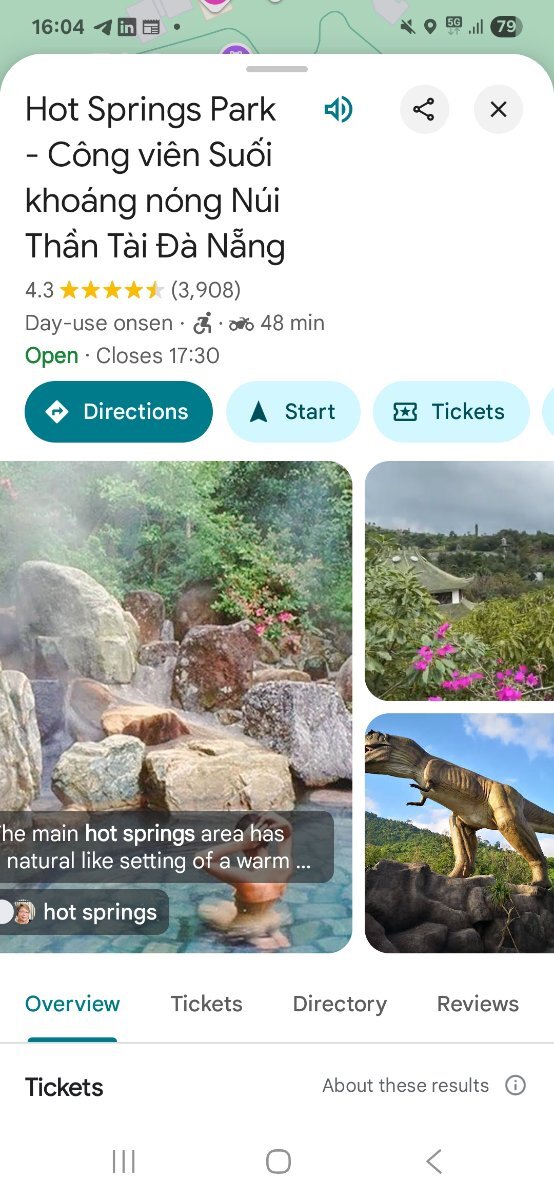Screen dimensions: 554x1200
Task: Tap the Tickets chip button
Action: [451, 411]
